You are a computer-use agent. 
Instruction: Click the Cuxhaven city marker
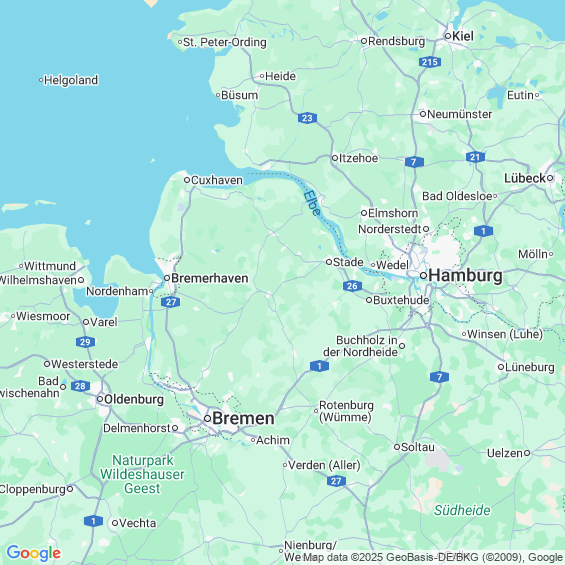coord(187,180)
